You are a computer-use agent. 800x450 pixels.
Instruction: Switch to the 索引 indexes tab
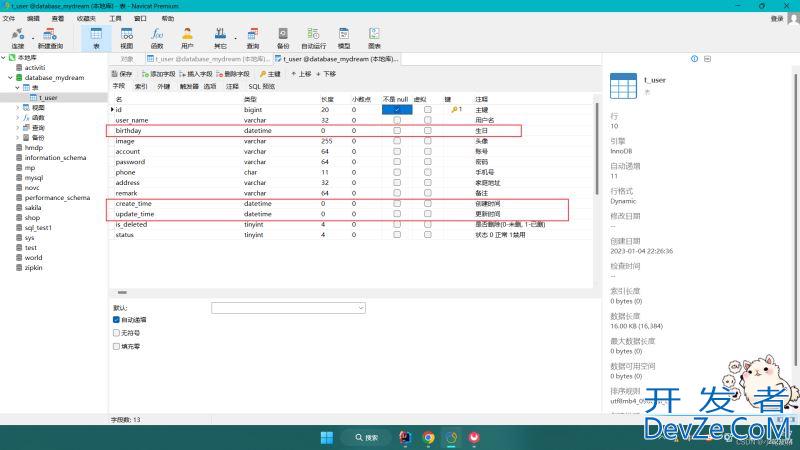tap(141, 86)
